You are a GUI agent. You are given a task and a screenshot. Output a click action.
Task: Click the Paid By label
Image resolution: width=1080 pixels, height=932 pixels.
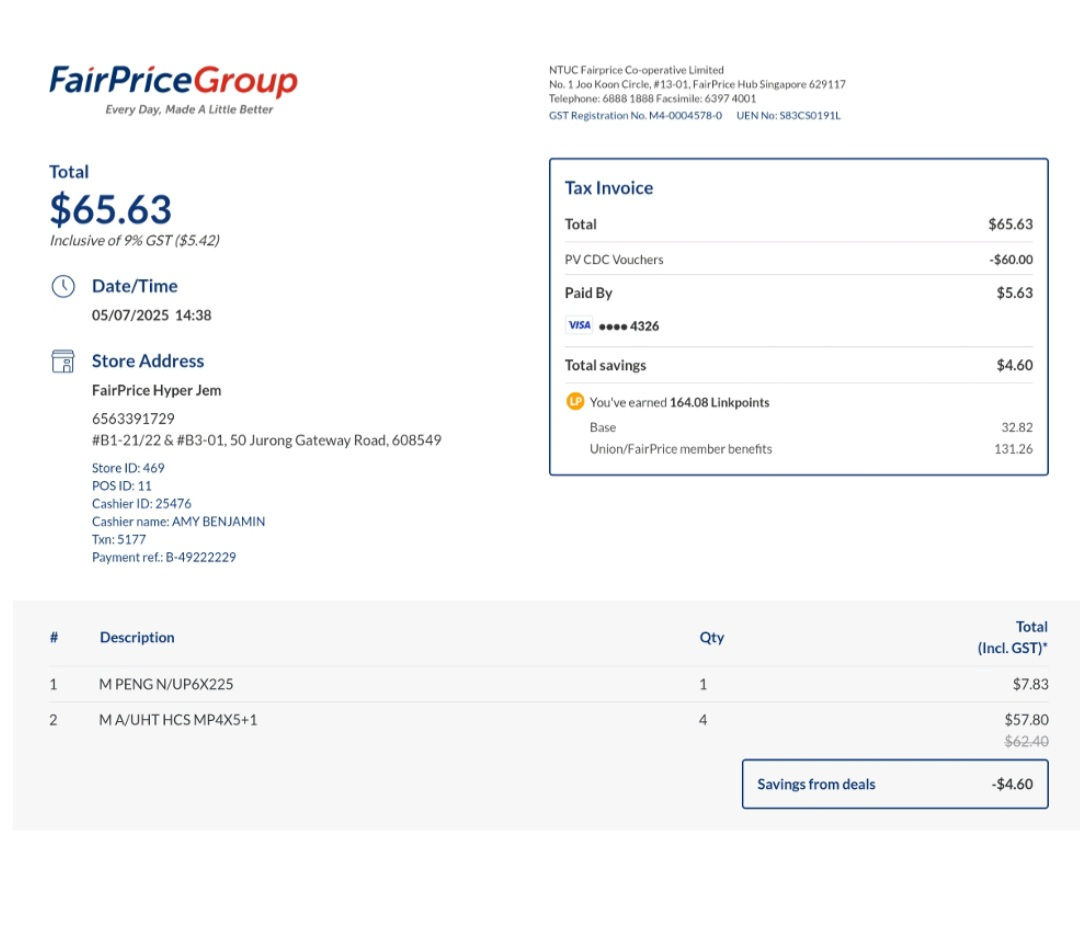click(588, 293)
